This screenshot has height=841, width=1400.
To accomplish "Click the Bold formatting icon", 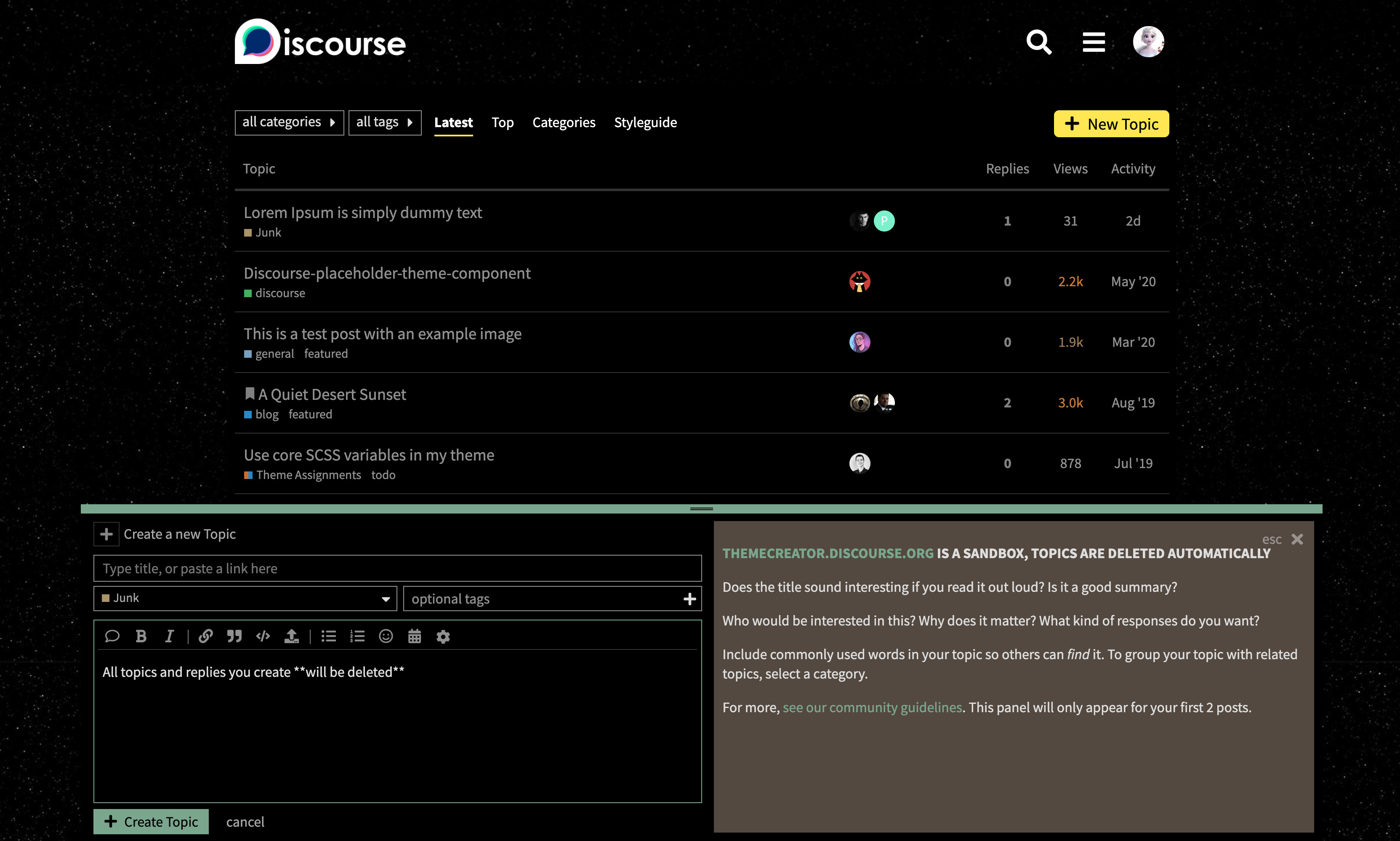I will click(x=141, y=636).
